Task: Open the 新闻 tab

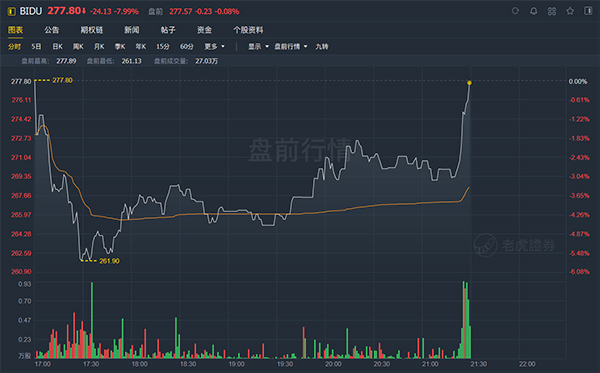Action: tap(132, 30)
